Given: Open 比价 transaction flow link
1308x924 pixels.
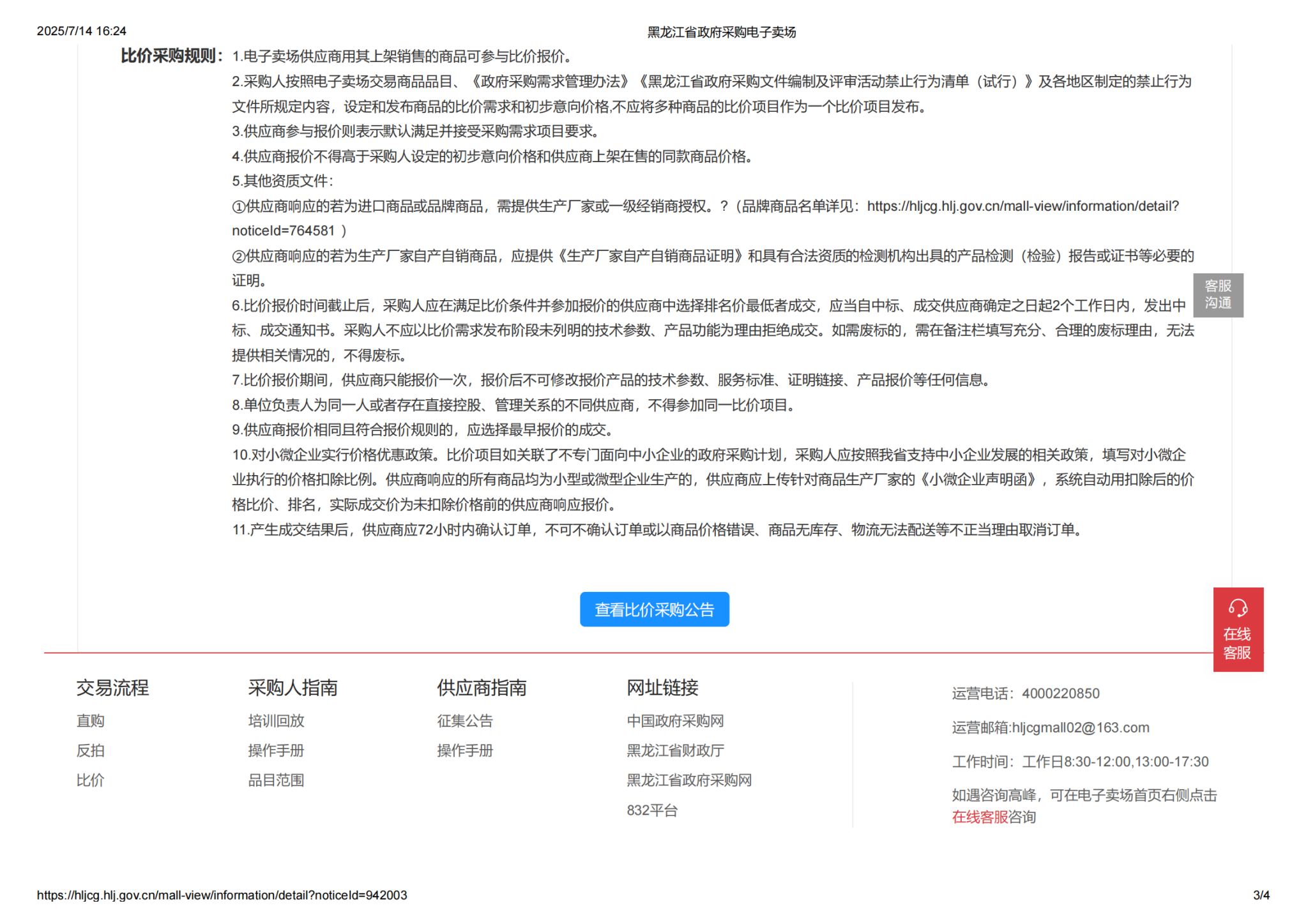Looking at the screenshot, I should tap(90, 780).
